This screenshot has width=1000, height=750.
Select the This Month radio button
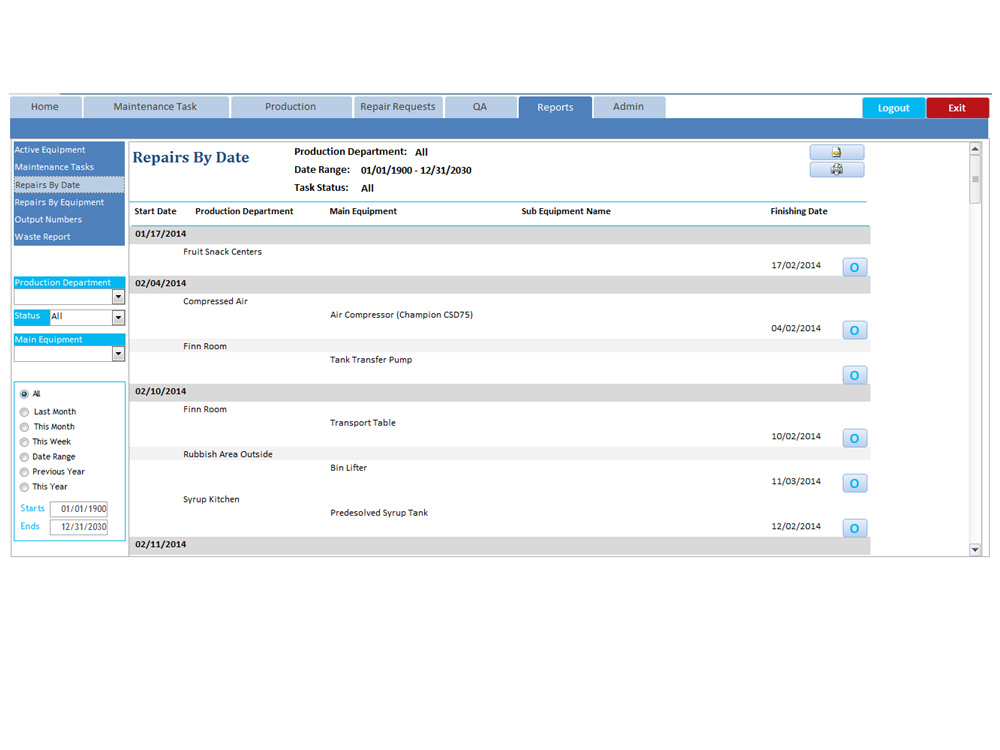pyautogui.click(x=24, y=427)
